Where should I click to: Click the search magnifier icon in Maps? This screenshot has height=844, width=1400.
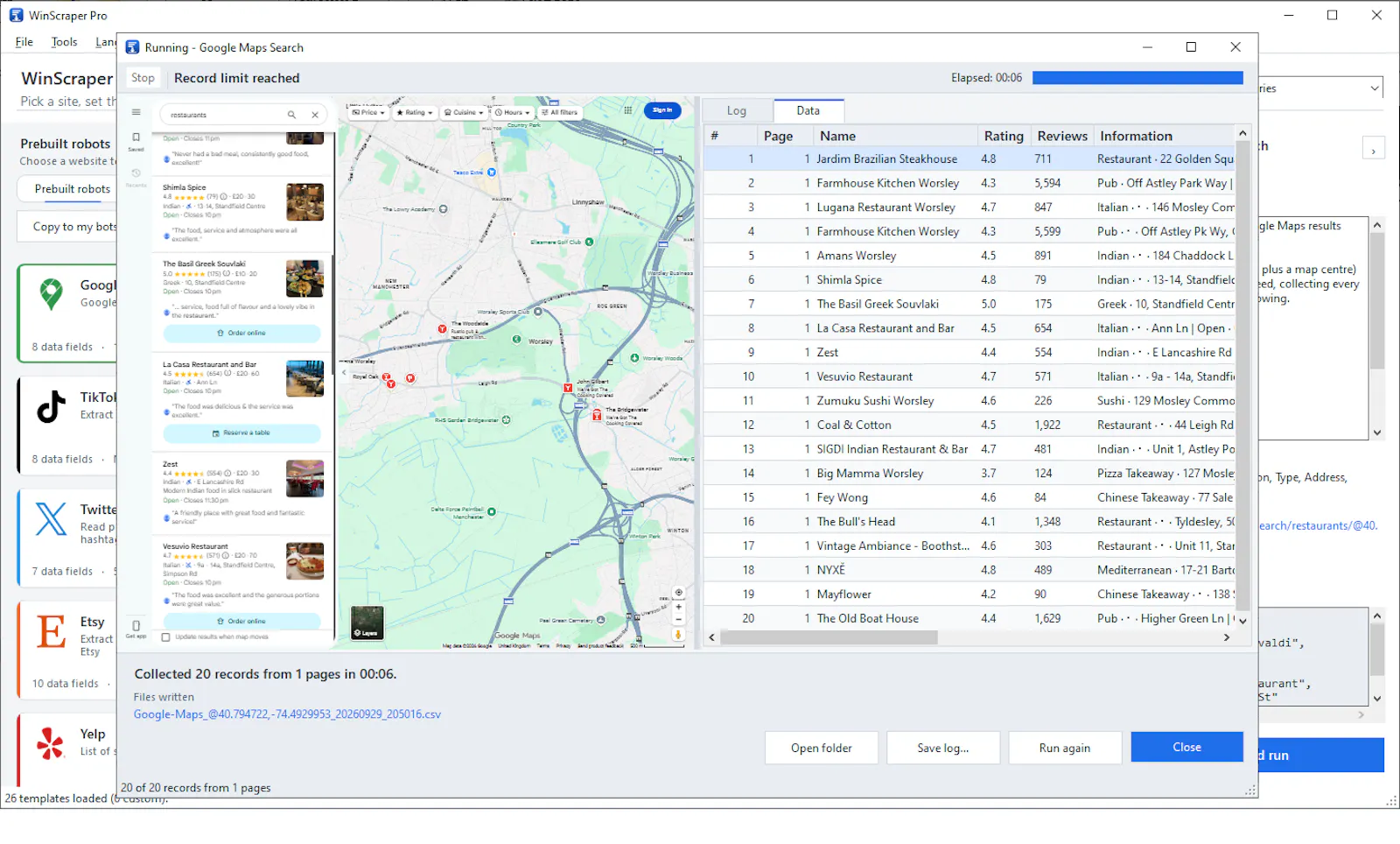pyautogui.click(x=291, y=115)
